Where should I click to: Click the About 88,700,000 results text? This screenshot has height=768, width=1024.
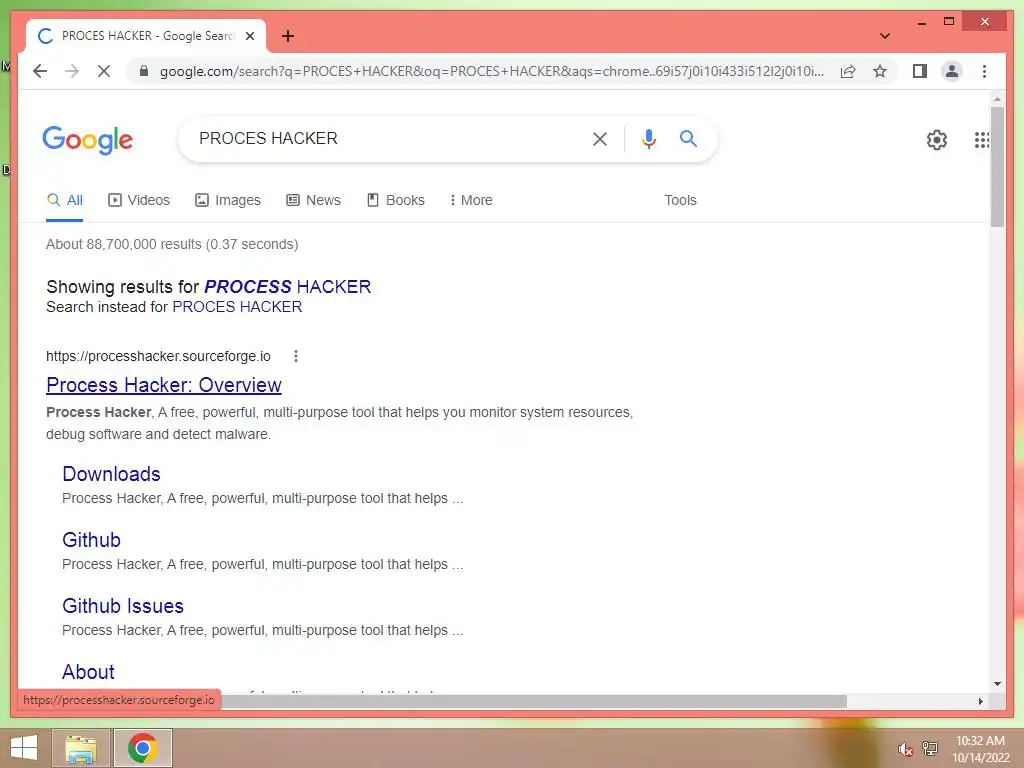[172, 244]
